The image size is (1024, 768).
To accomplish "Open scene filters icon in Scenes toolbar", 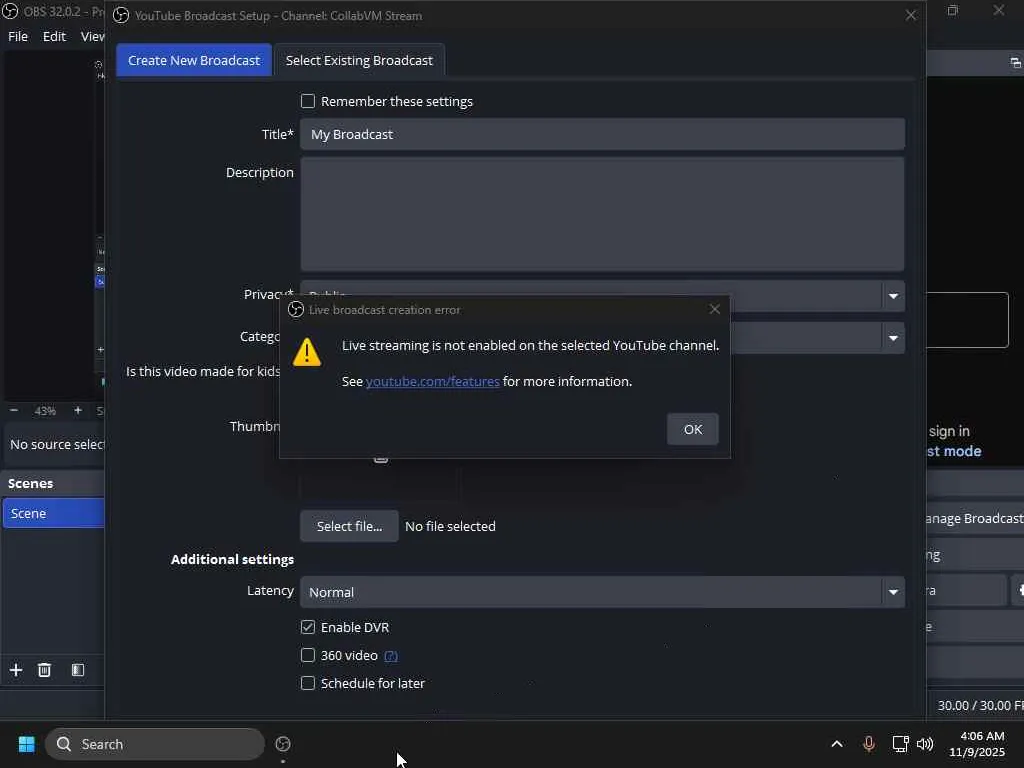I will 78,670.
